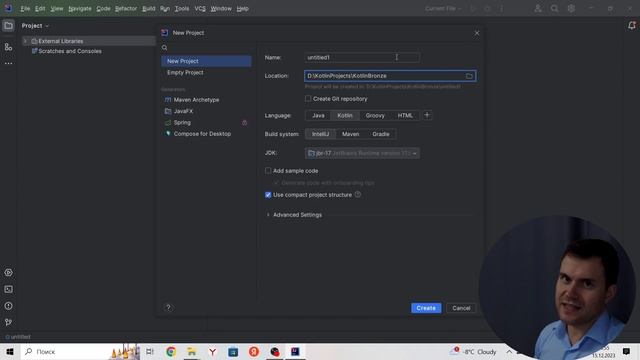The image size is (640, 360).
Task: Open the Build menu
Action: coord(149,9)
